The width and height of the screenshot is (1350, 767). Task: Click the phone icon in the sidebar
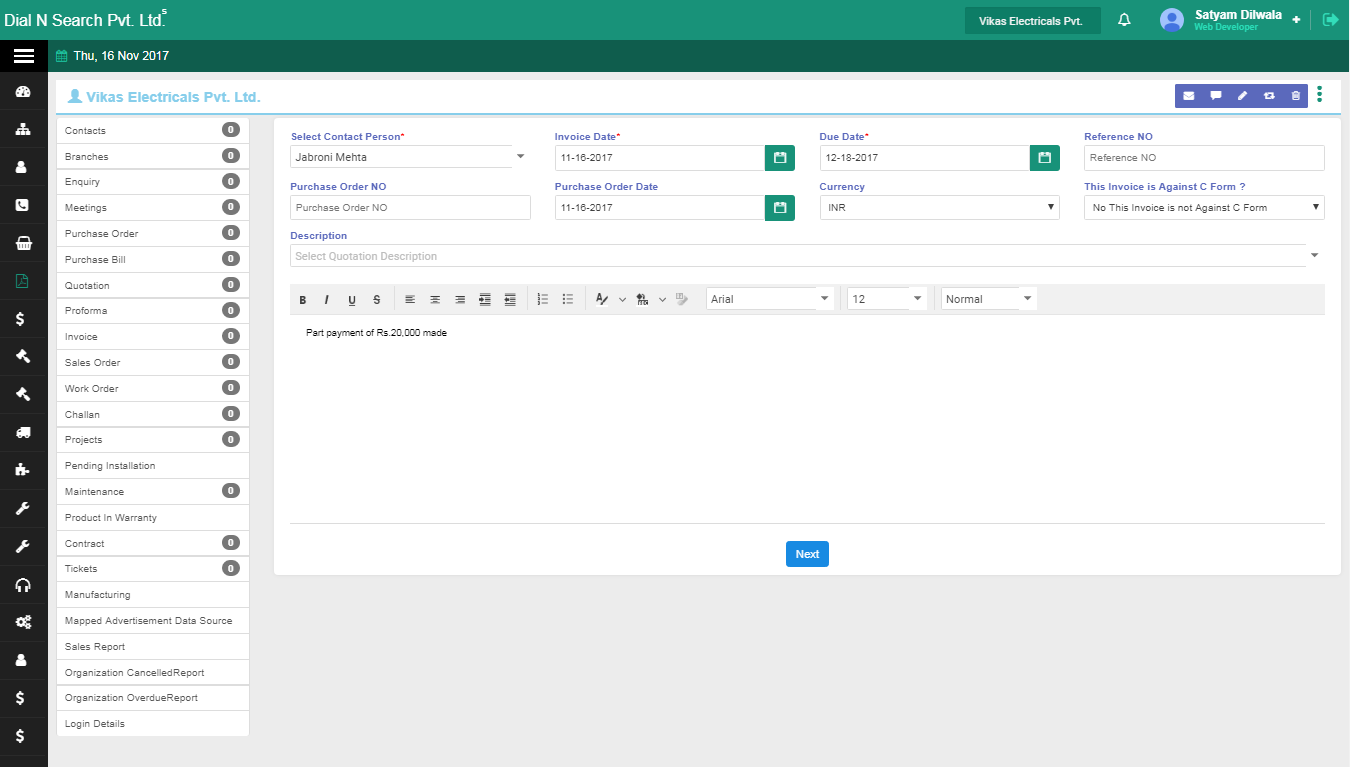(x=23, y=205)
